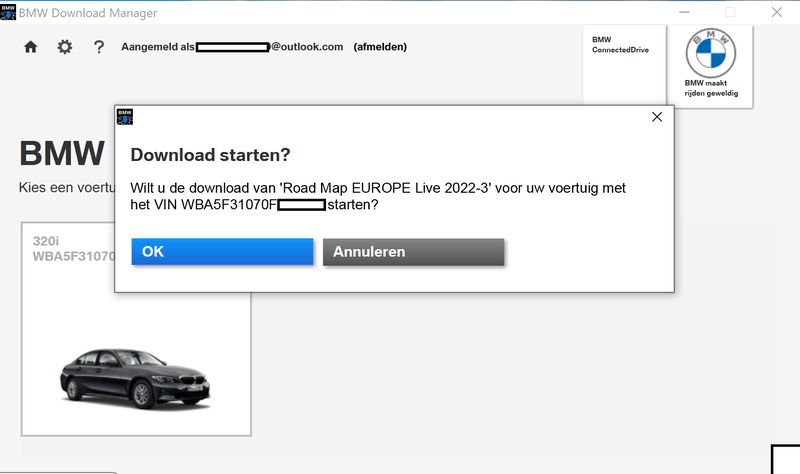This screenshot has height=474, width=800.
Task: Click the 'Download starten?' heading
Action: click(x=210, y=155)
